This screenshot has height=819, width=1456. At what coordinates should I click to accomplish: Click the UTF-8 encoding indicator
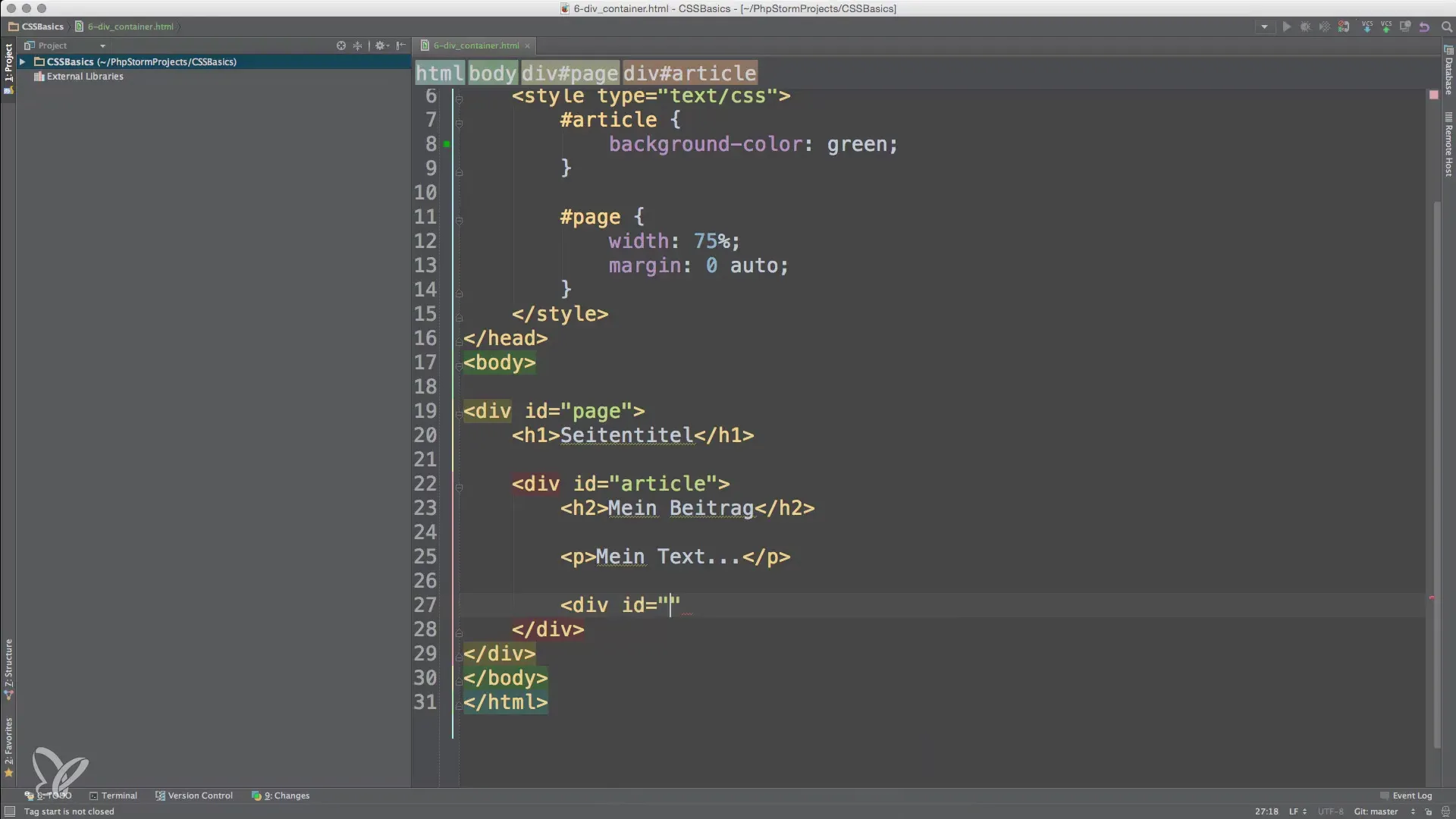pyautogui.click(x=1330, y=811)
